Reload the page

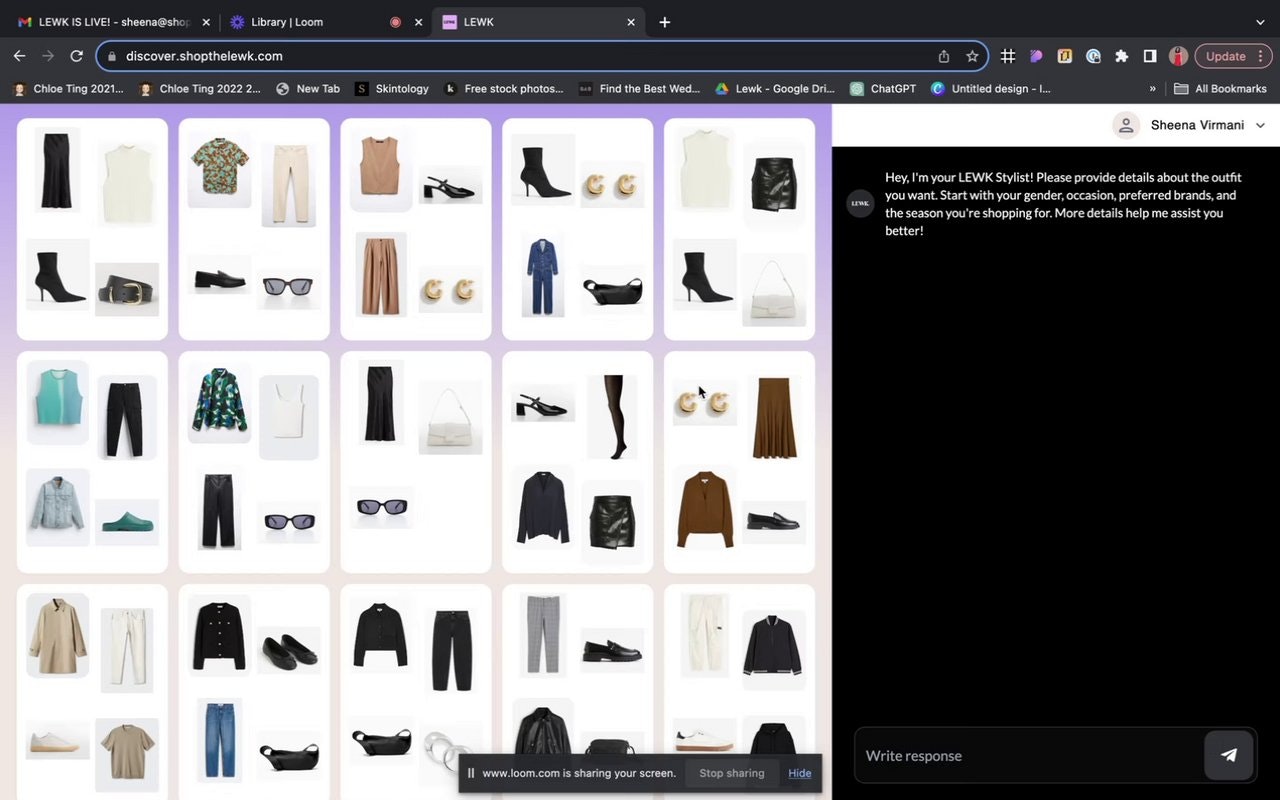click(x=76, y=56)
